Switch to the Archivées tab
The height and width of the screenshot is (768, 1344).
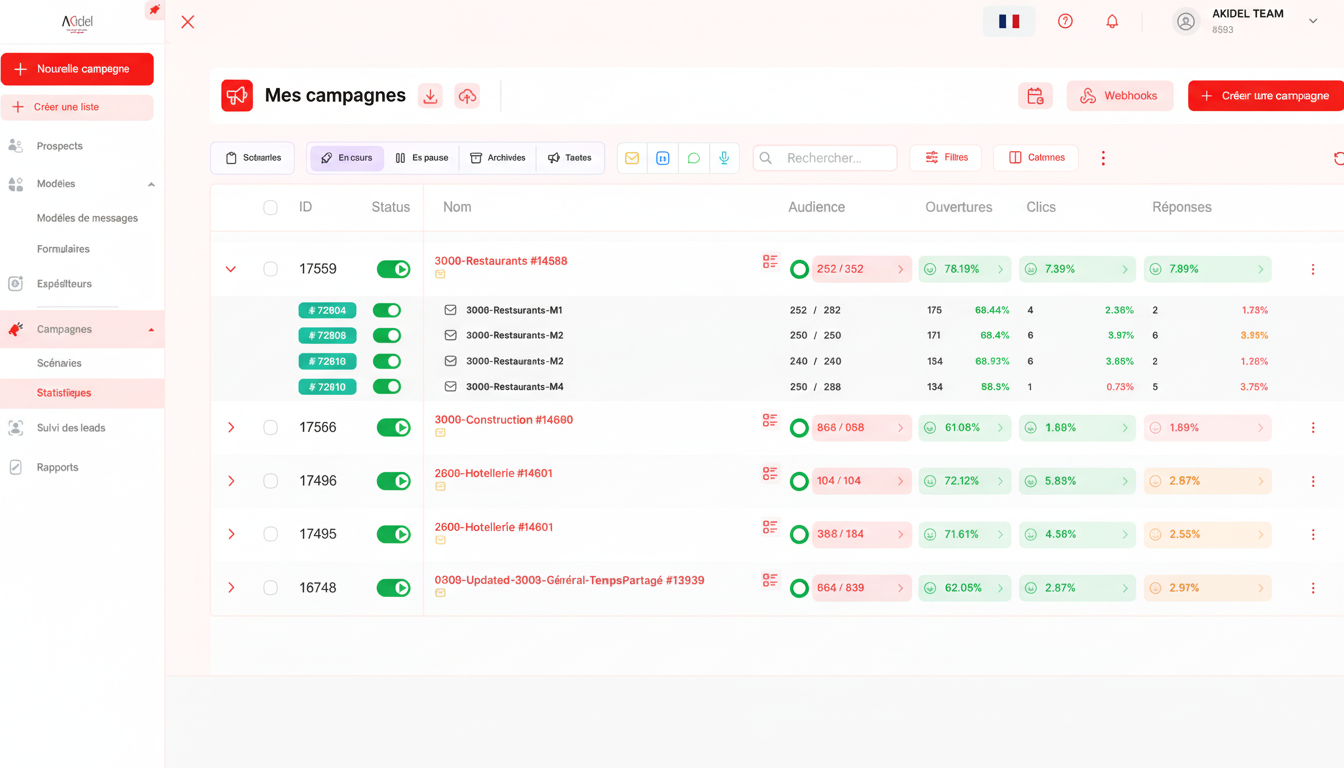tap(497, 158)
